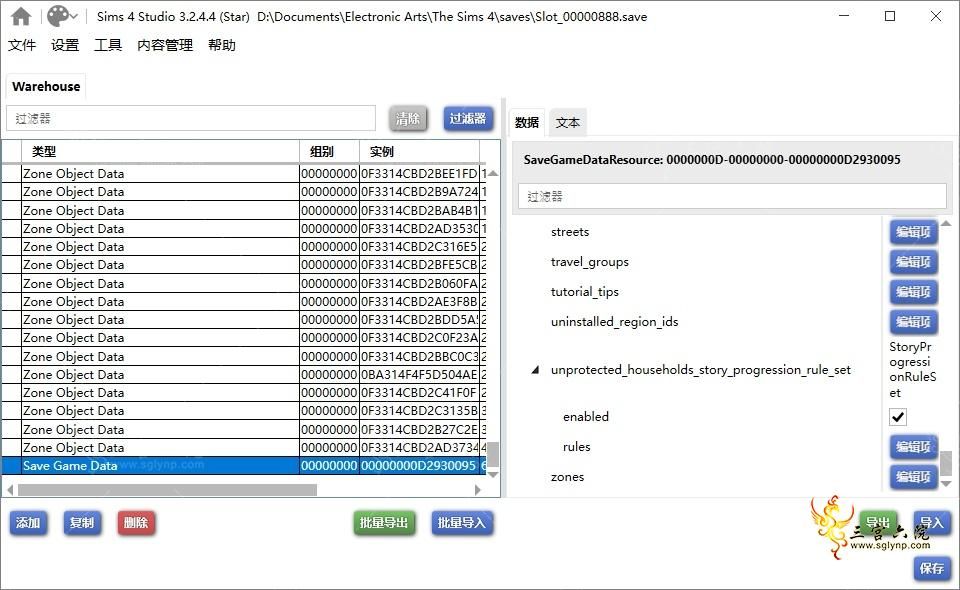
Task: Uncheck the enabled checkbox
Action: (898, 417)
